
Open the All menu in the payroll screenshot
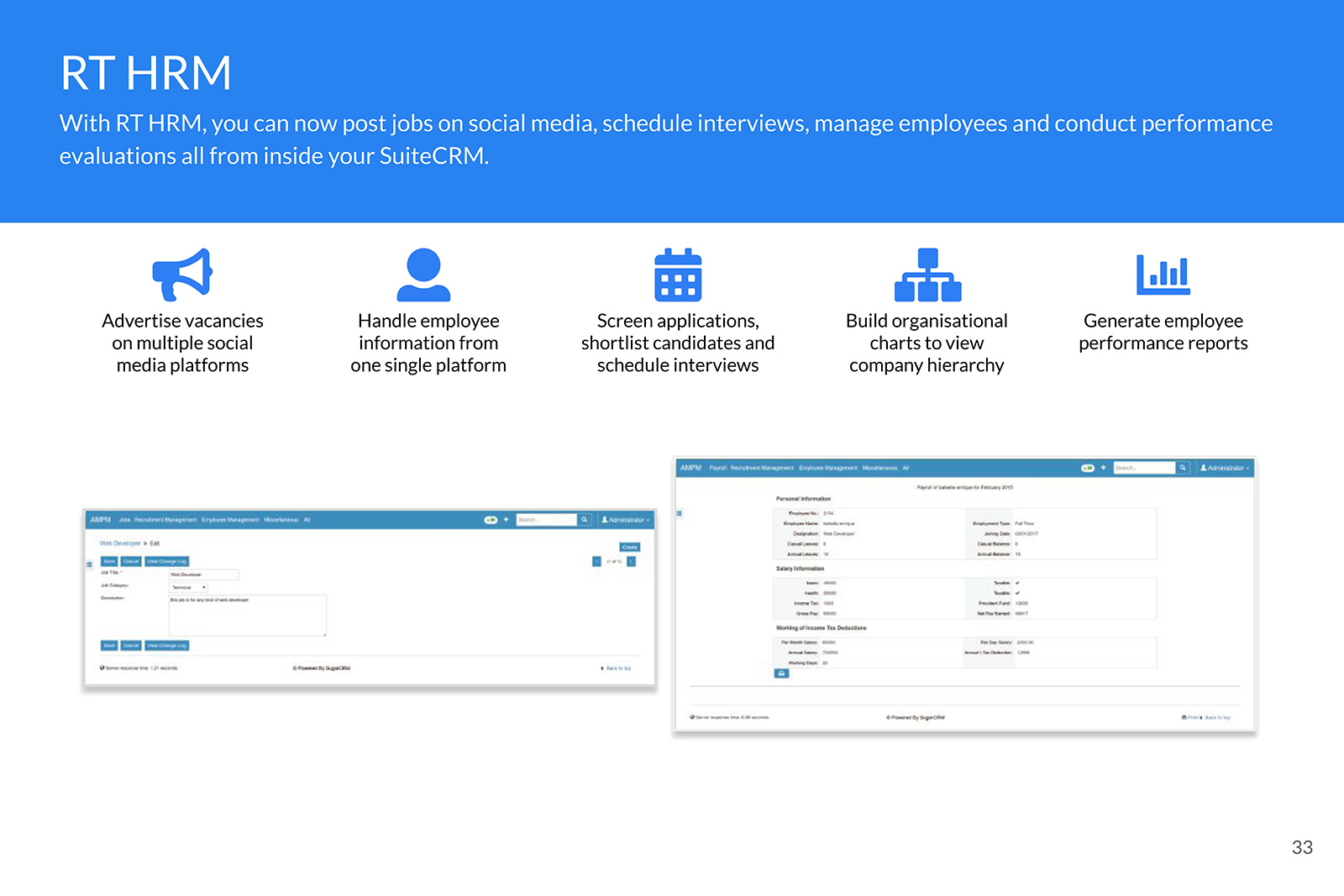(x=906, y=468)
